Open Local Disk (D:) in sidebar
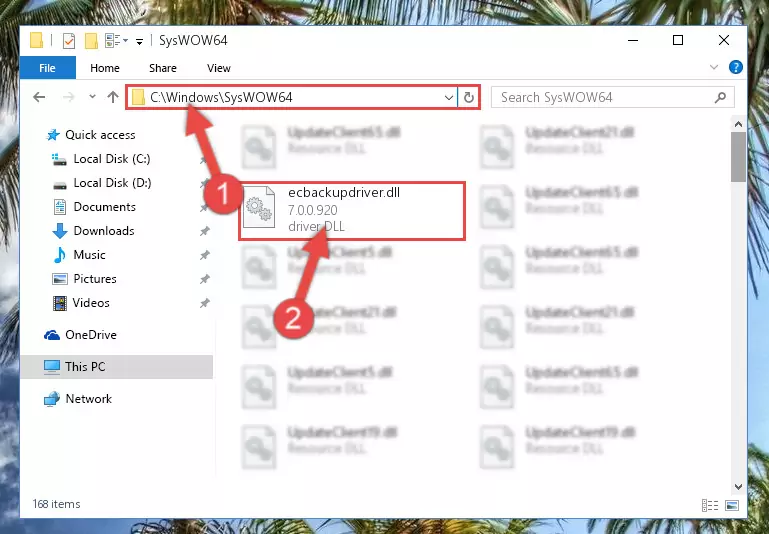 (x=112, y=183)
